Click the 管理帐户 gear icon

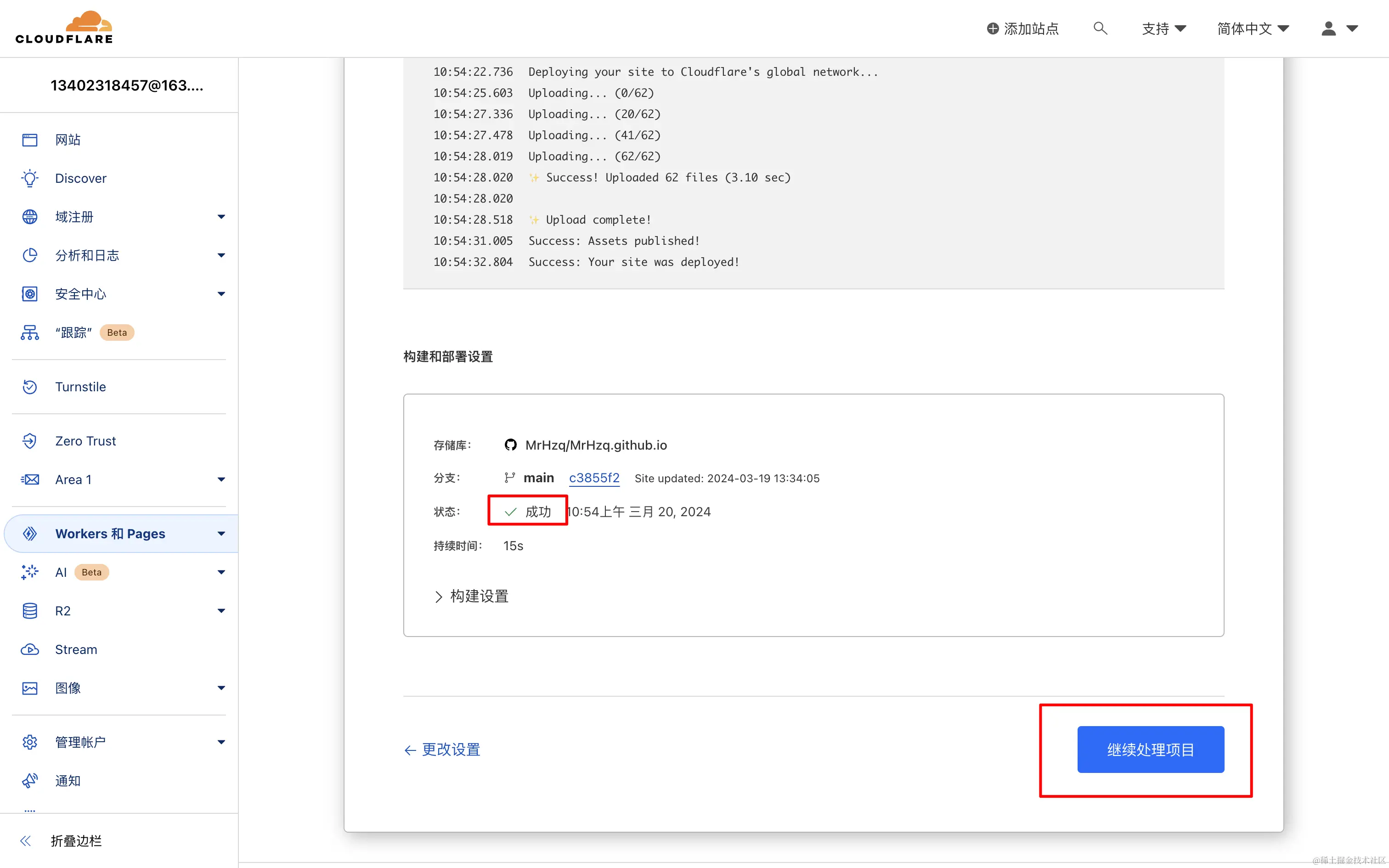[x=30, y=742]
